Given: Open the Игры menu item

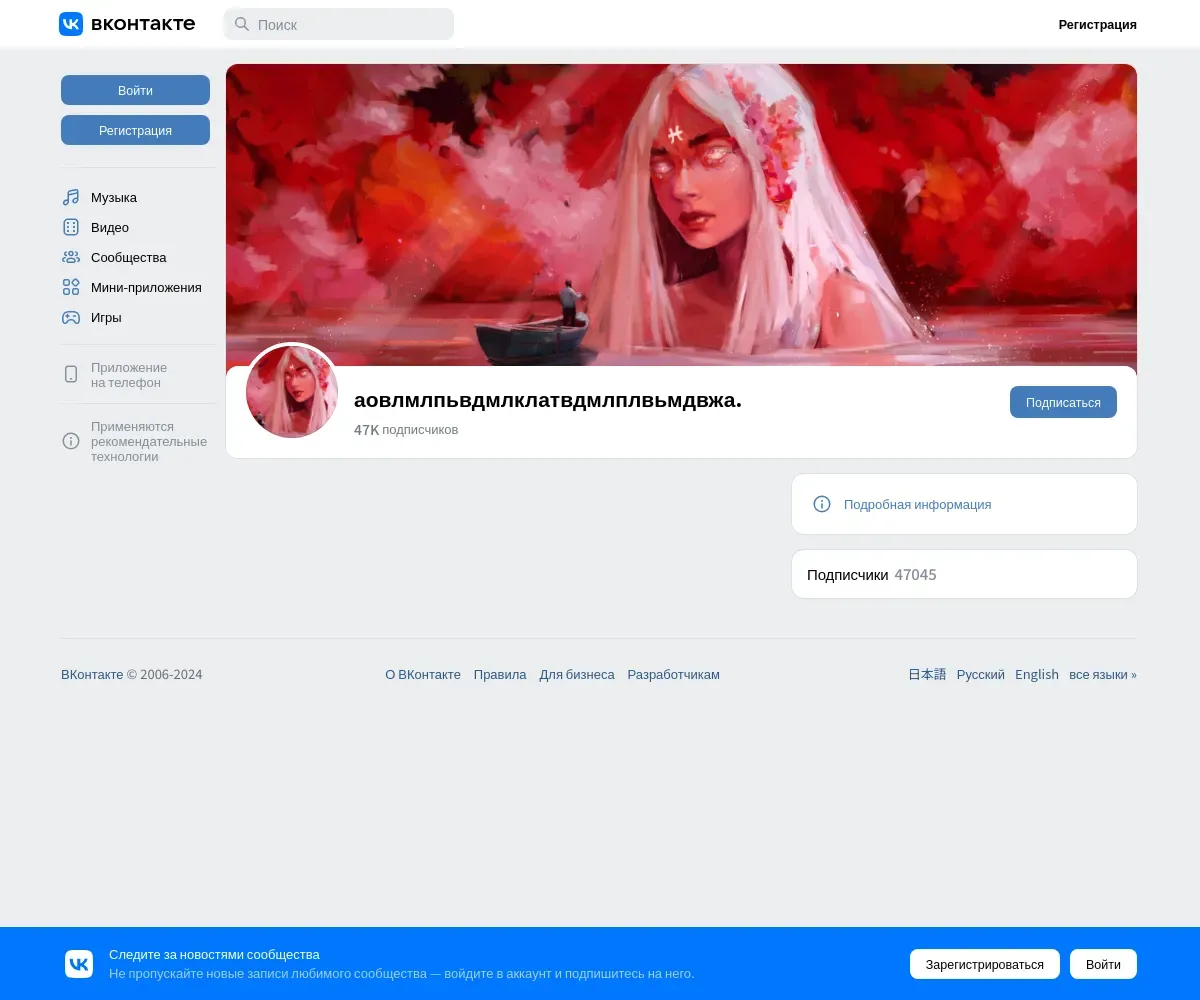Looking at the screenshot, I should coord(137,318).
